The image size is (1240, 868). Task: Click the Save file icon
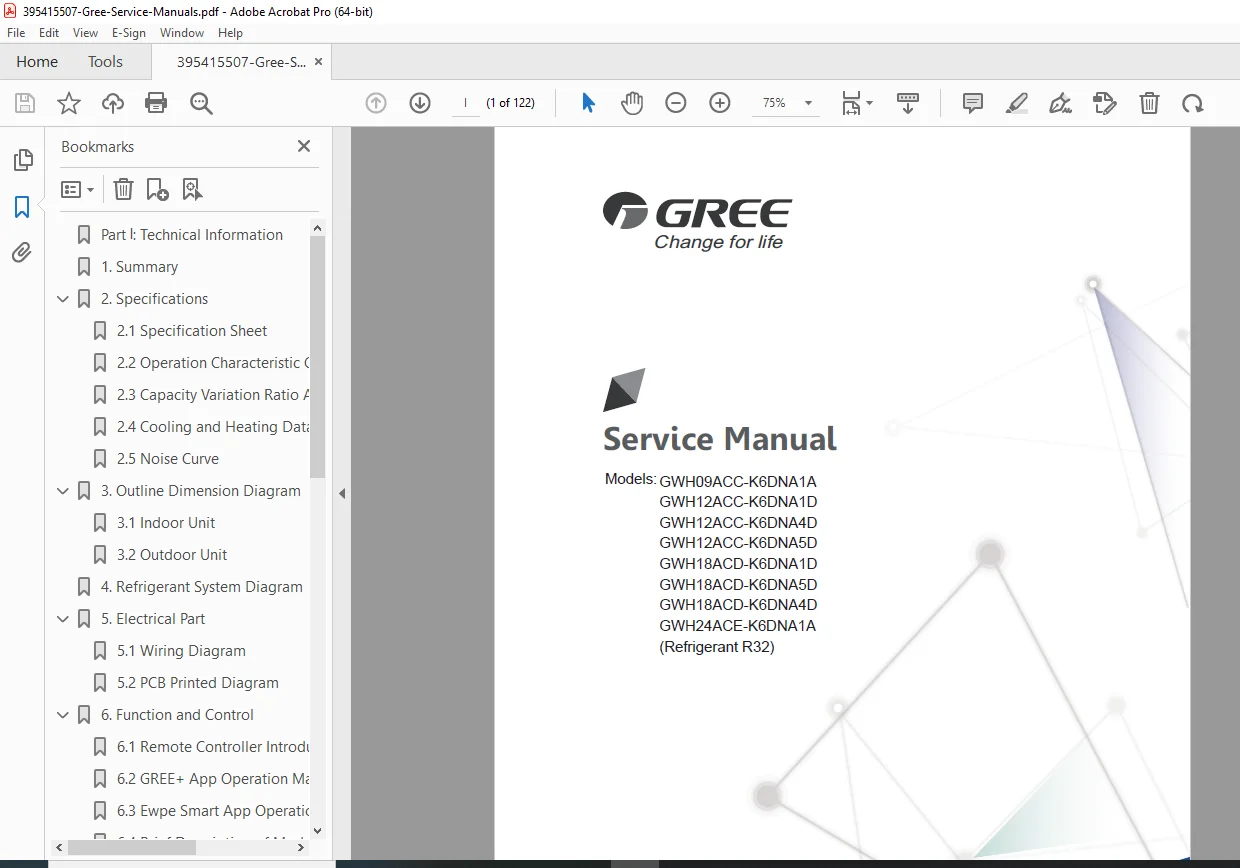pyautogui.click(x=25, y=103)
